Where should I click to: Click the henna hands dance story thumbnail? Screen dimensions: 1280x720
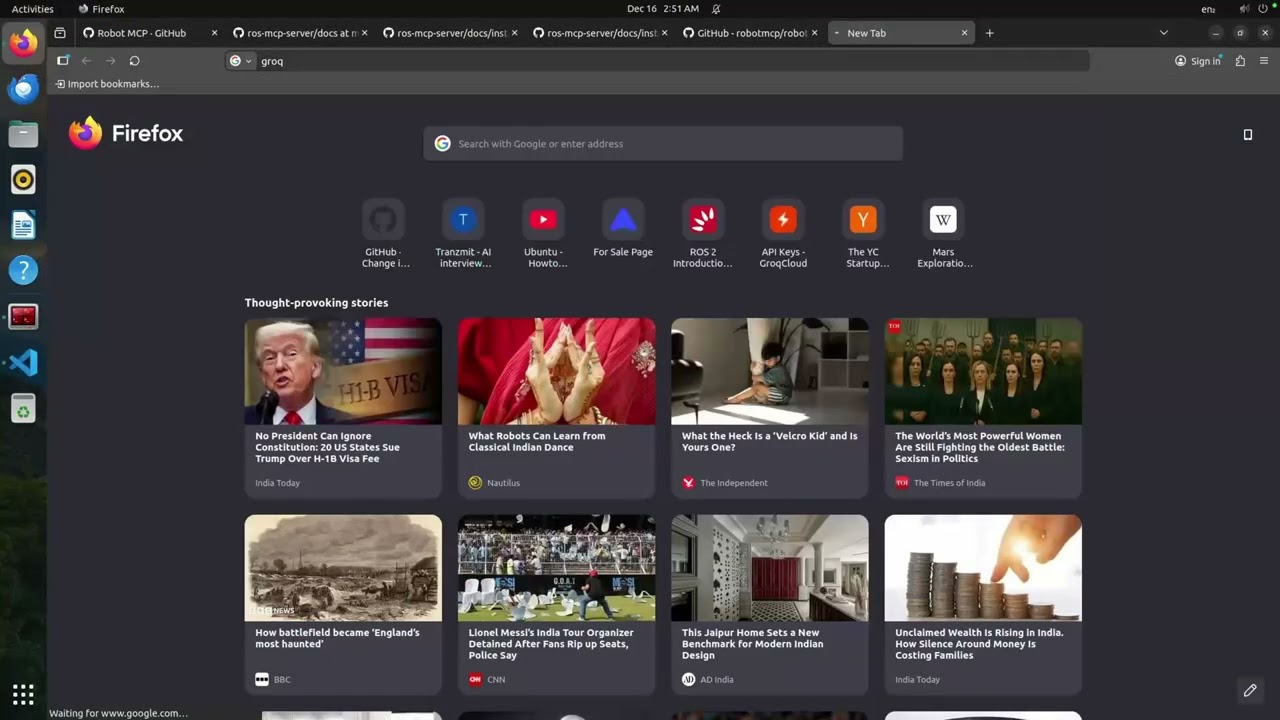tap(557, 371)
